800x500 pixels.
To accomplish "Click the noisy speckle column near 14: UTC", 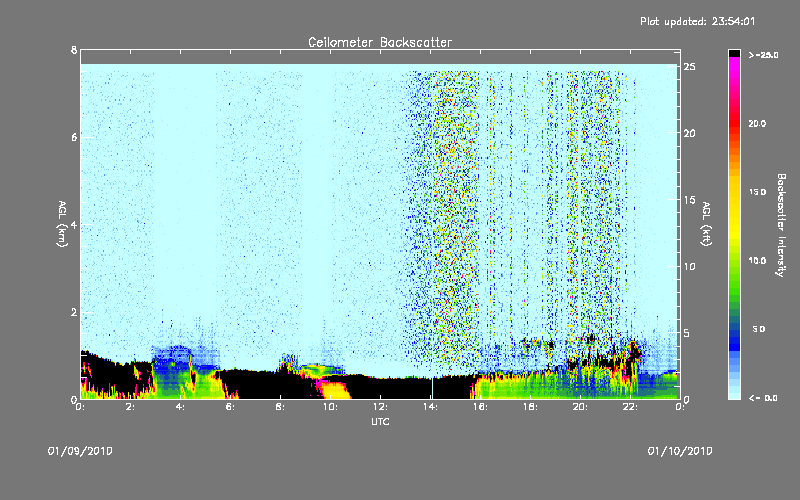I will click(x=443, y=219).
